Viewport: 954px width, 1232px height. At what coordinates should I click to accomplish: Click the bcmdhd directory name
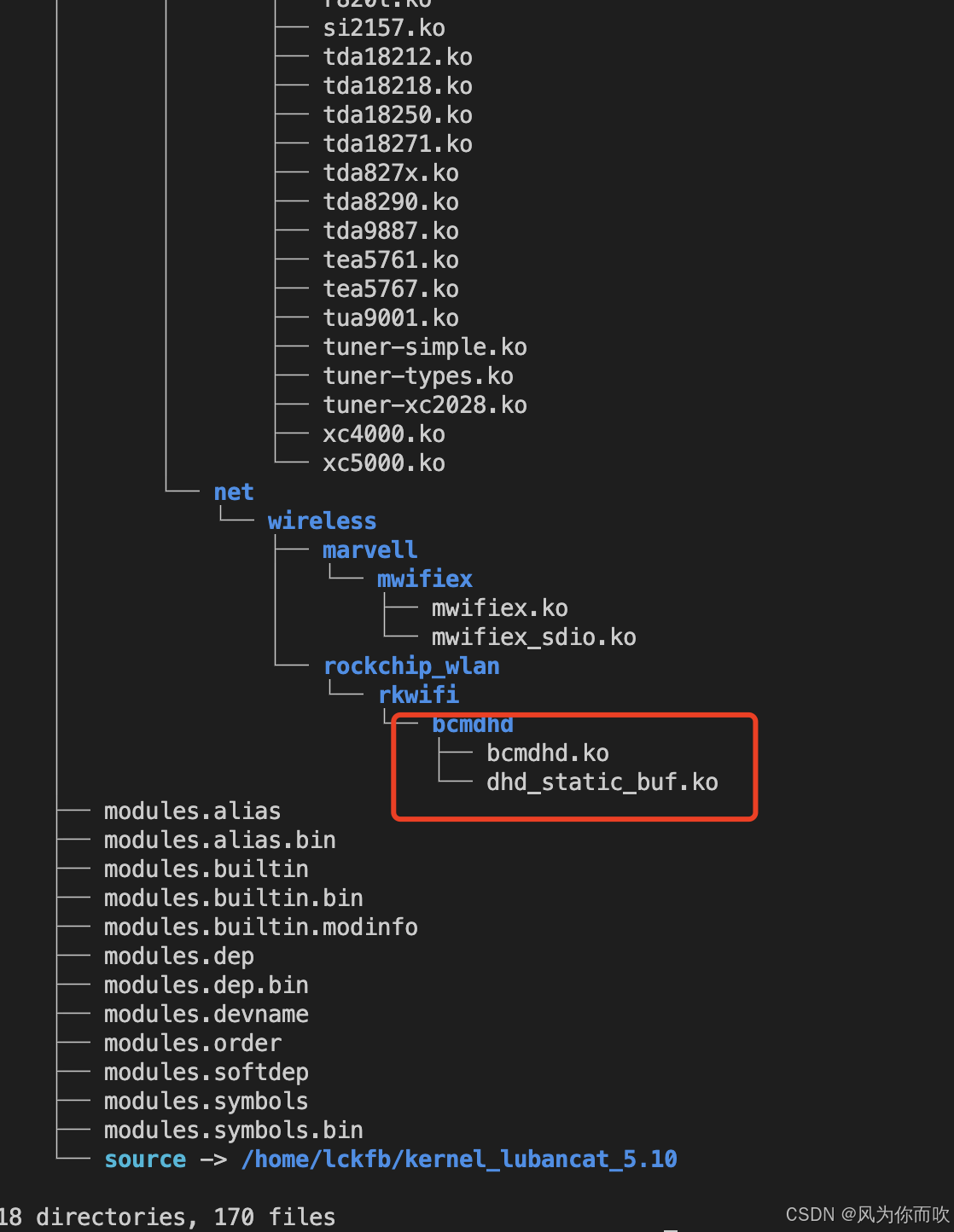coord(472,724)
